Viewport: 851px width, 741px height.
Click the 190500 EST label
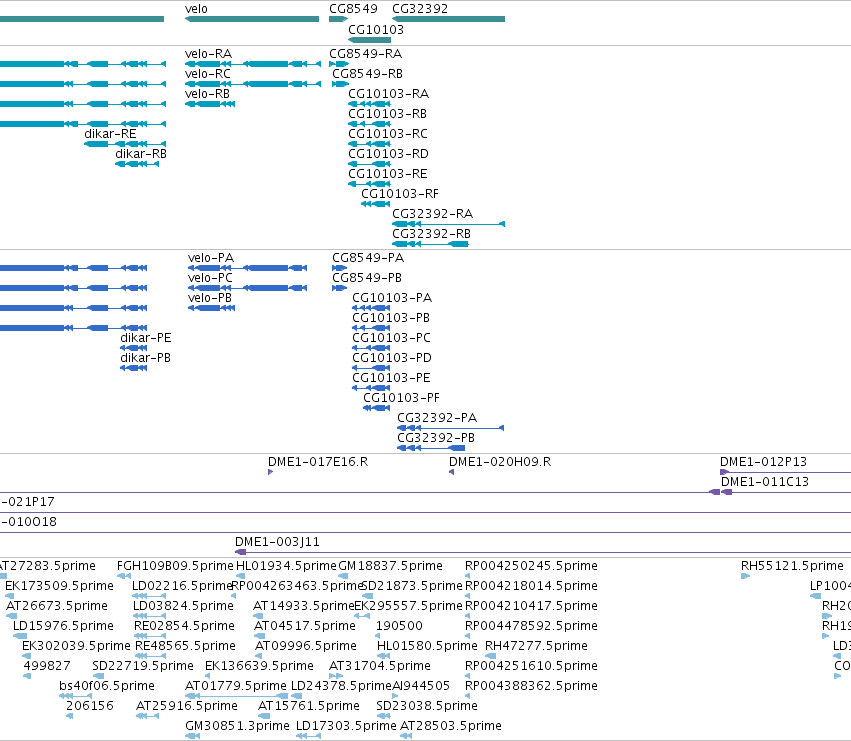[x=399, y=626]
